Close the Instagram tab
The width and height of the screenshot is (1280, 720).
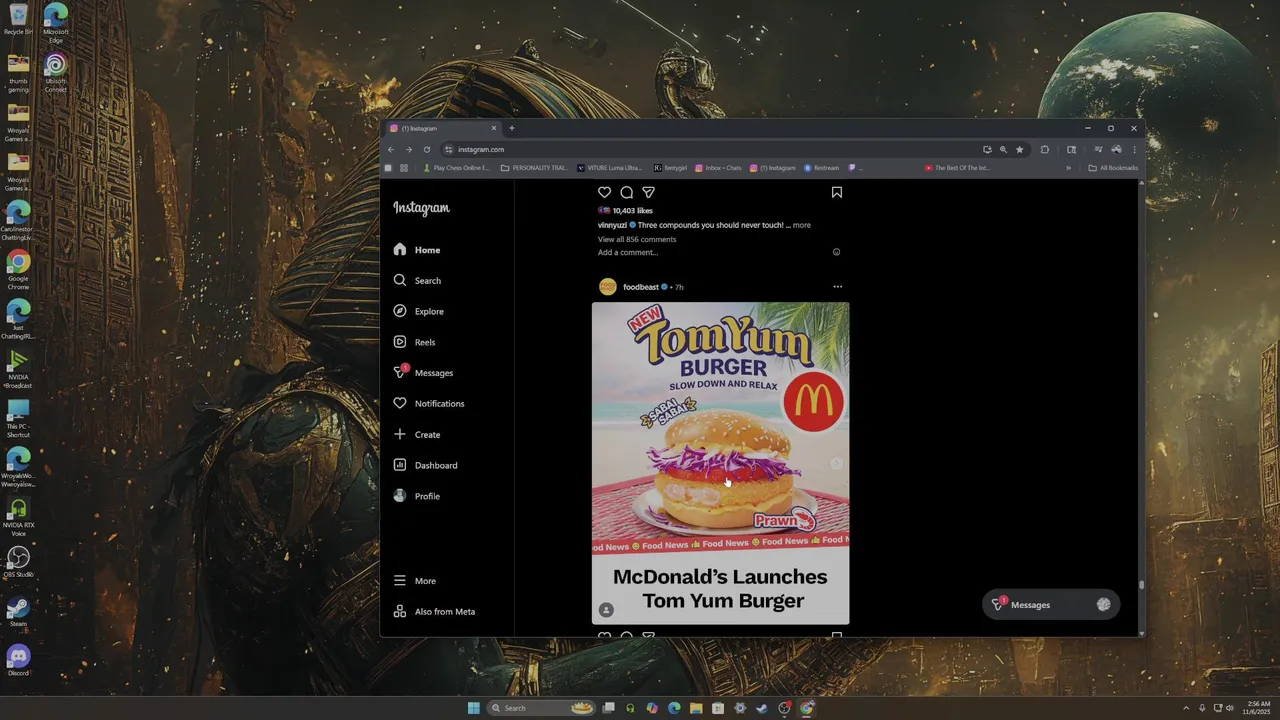tap(493, 128)
